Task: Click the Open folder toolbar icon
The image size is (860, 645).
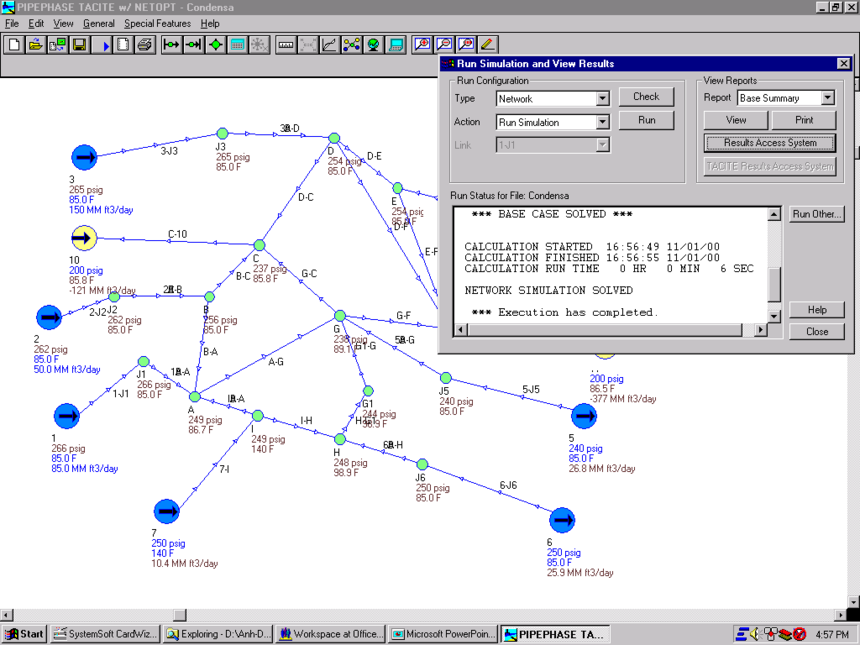Action: pos(35,45)
